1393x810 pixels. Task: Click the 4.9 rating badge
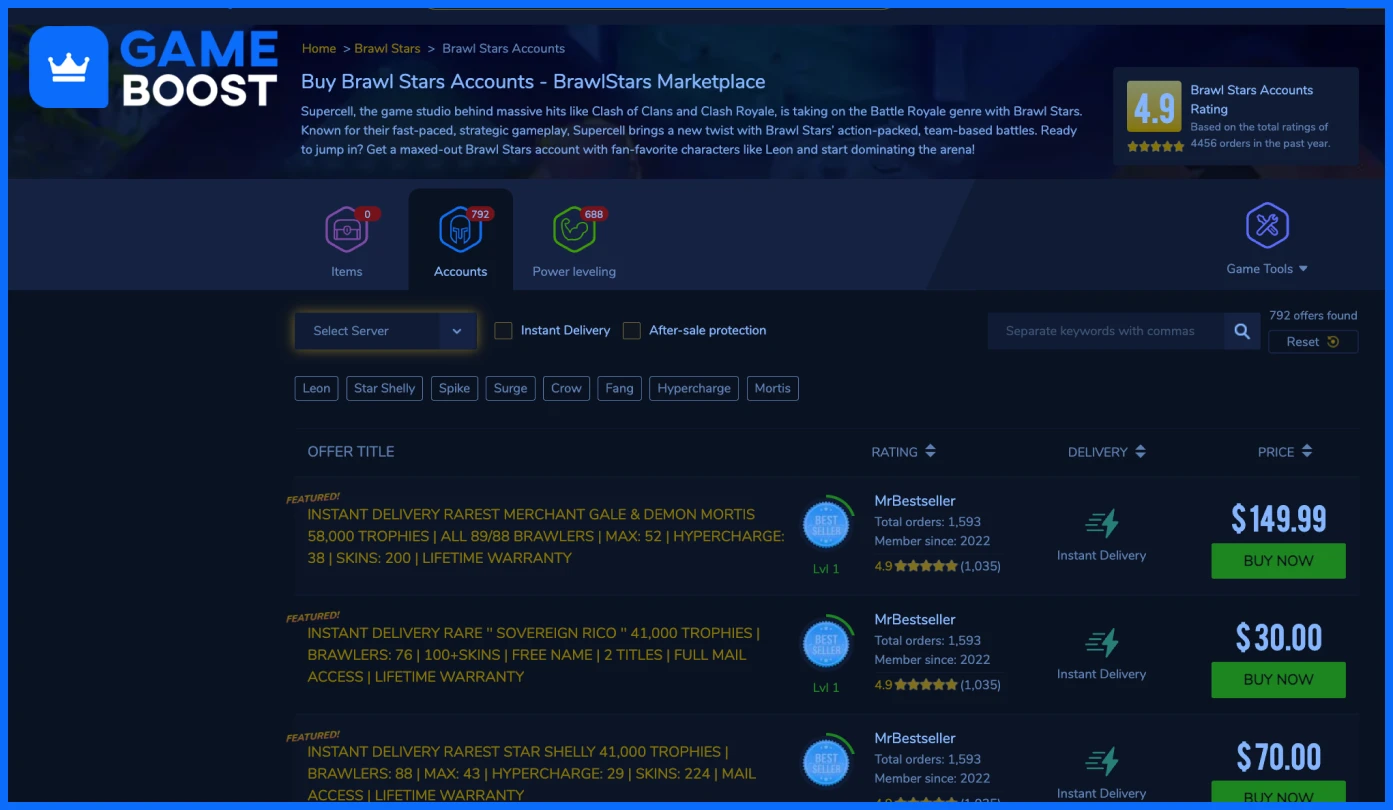click(1154, 106)
